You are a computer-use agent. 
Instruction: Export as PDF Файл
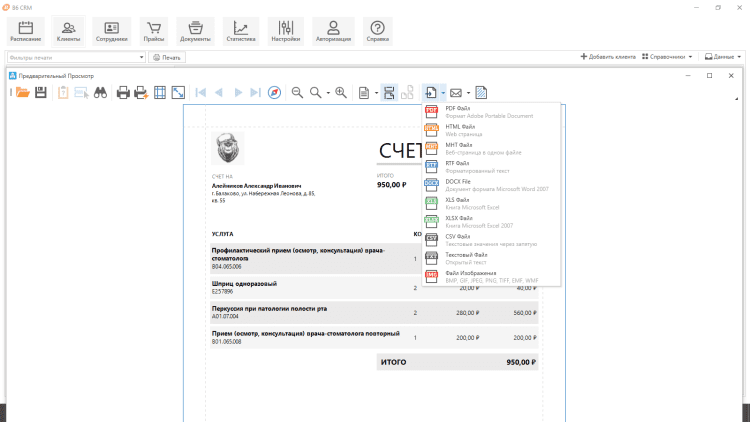coord(491,112)
